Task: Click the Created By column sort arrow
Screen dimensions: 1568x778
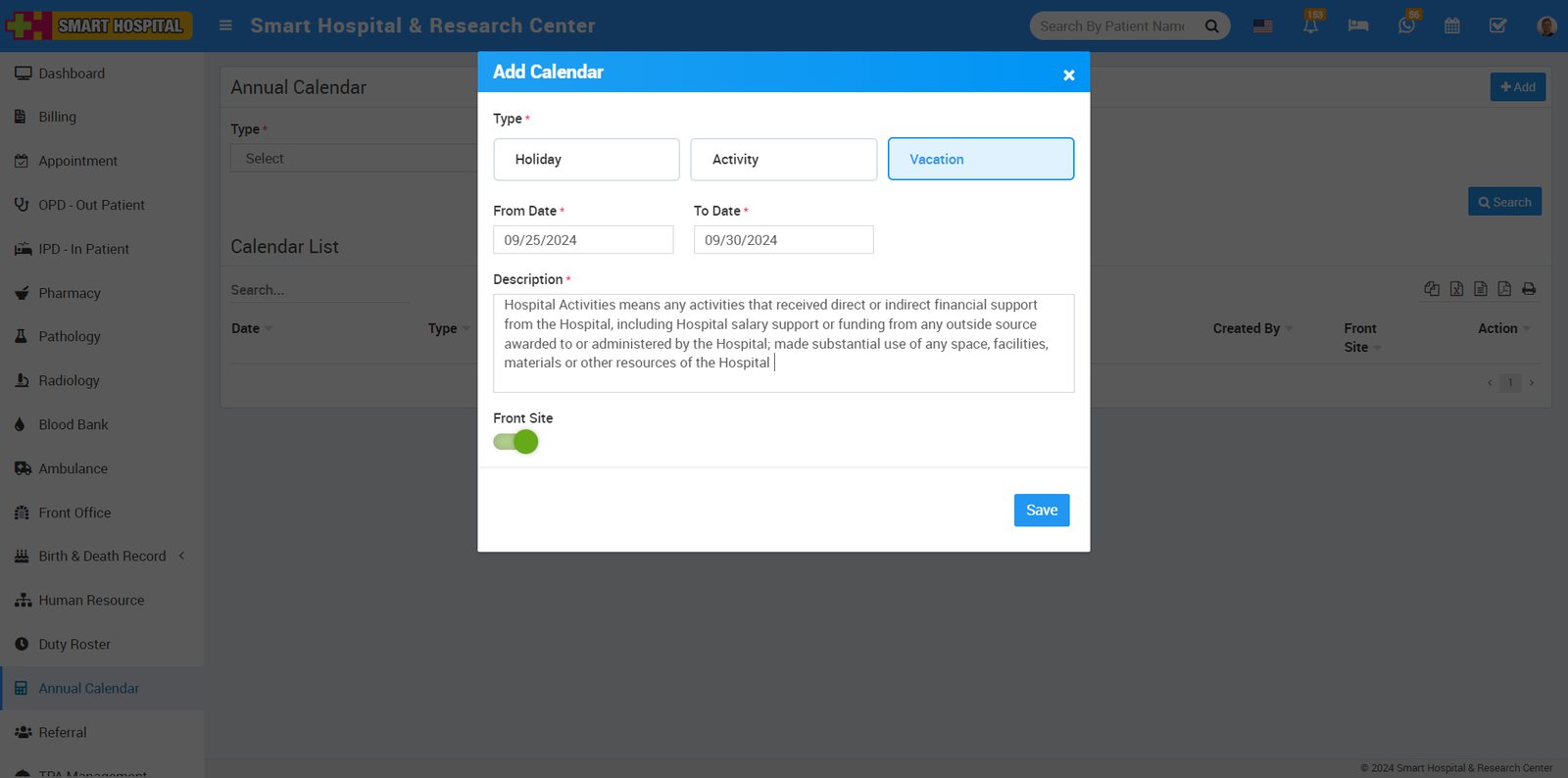Action: [1289, 329]
